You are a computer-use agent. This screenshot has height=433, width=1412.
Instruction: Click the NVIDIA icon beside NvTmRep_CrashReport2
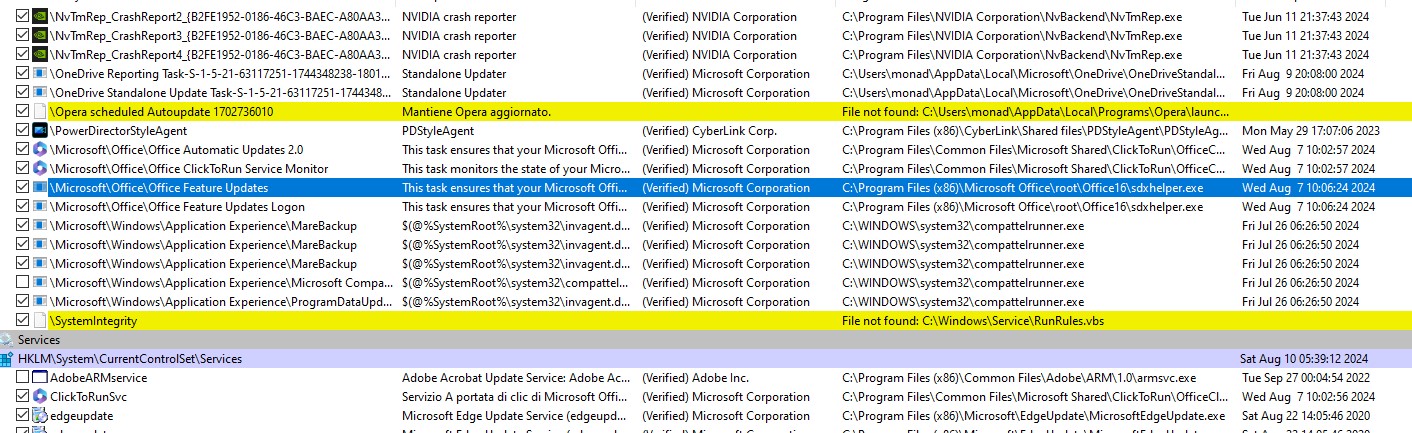(40, 17)
